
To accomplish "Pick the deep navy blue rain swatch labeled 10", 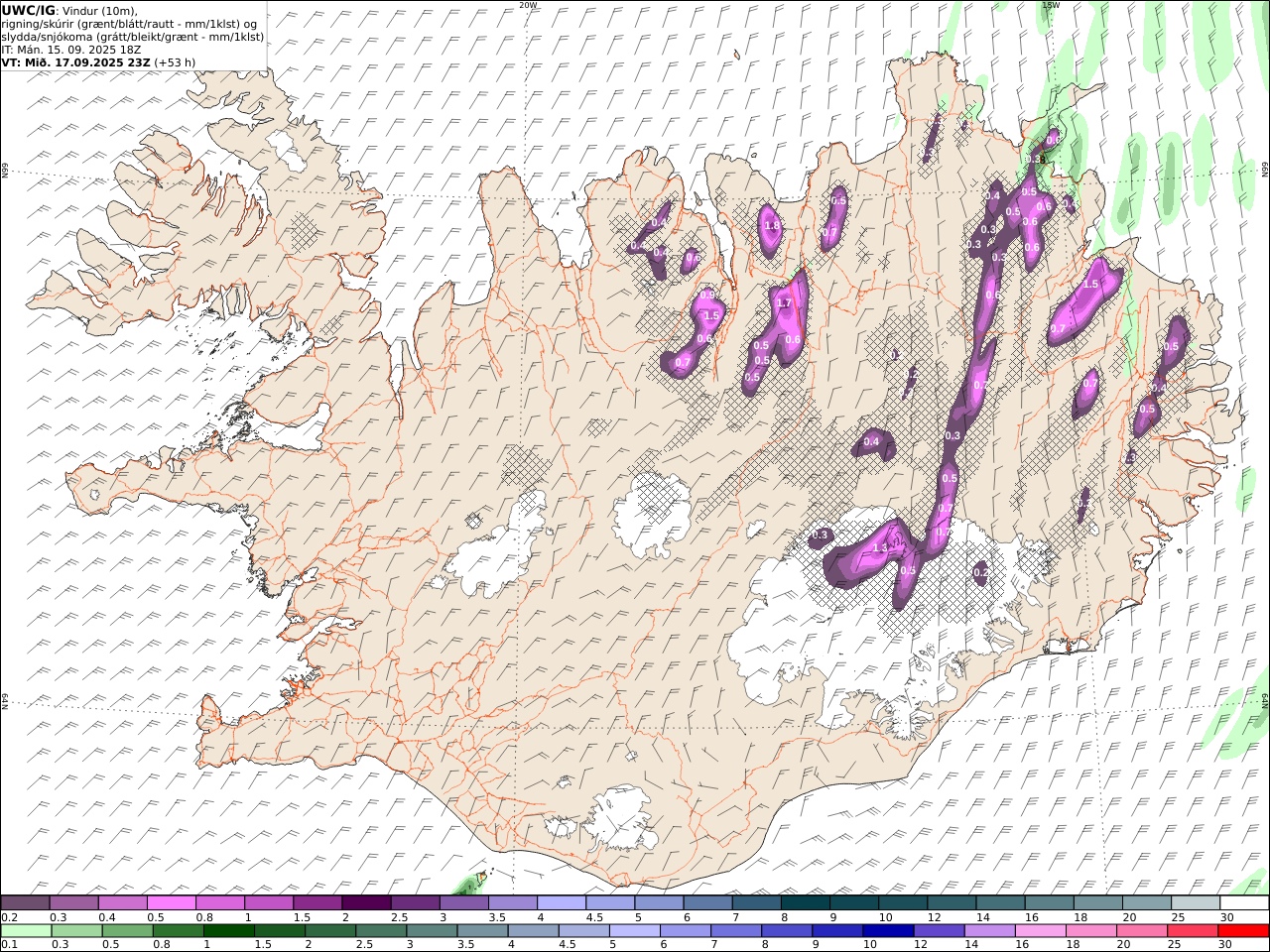I will (888, 931).
